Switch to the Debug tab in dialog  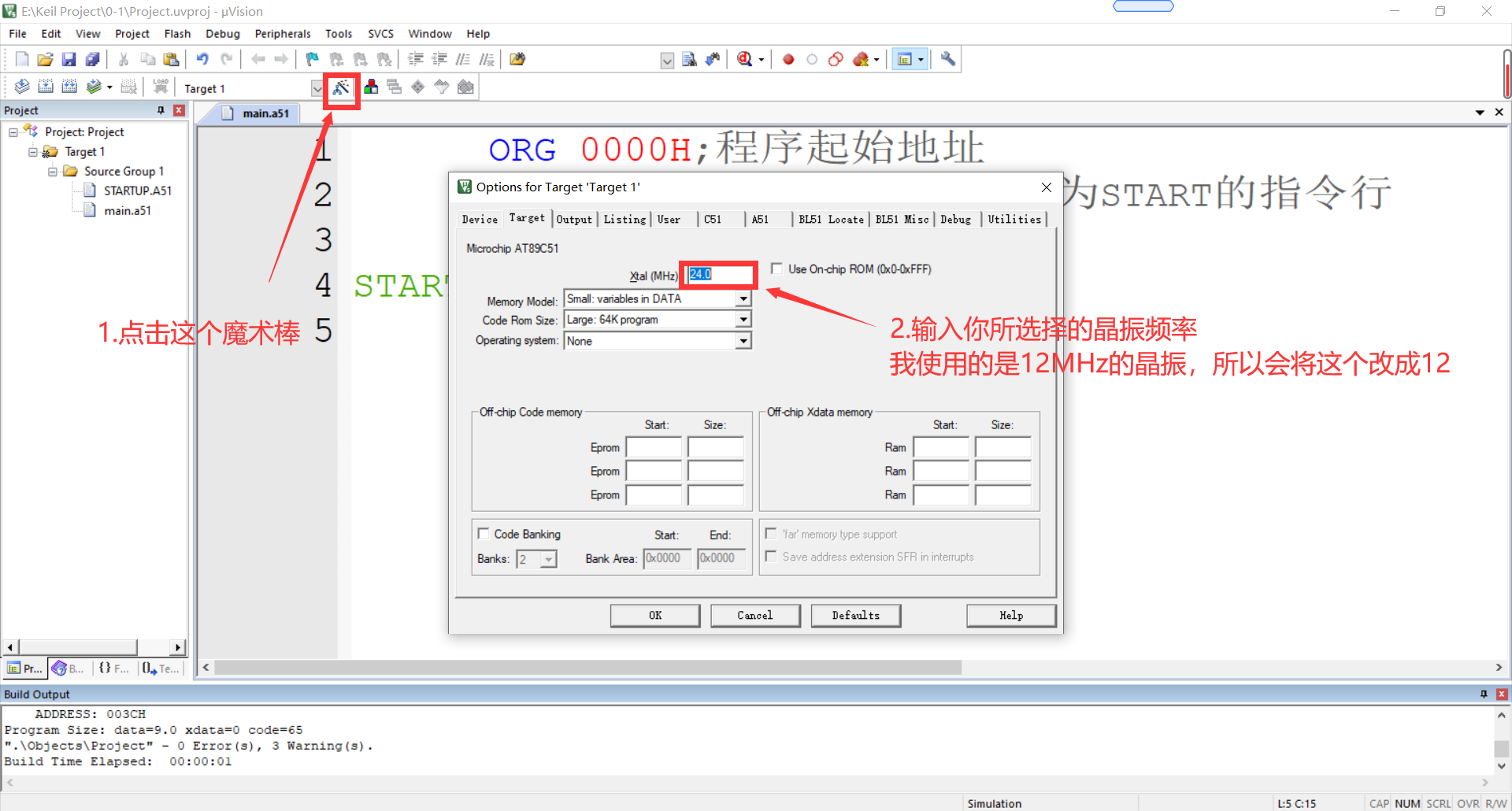955,220
